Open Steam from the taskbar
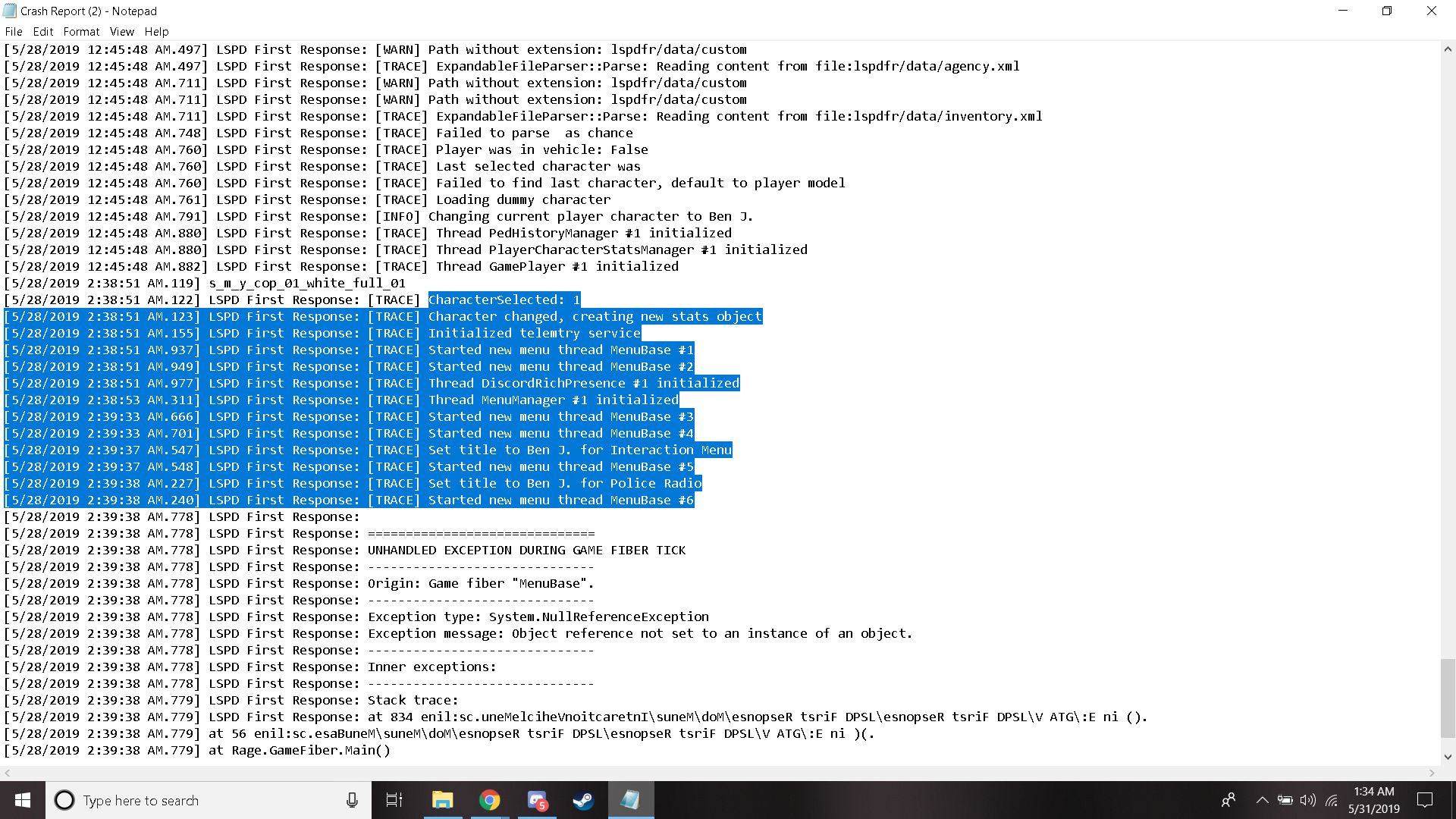Screen dimensions: 1456x819 (x=583, y=800)
